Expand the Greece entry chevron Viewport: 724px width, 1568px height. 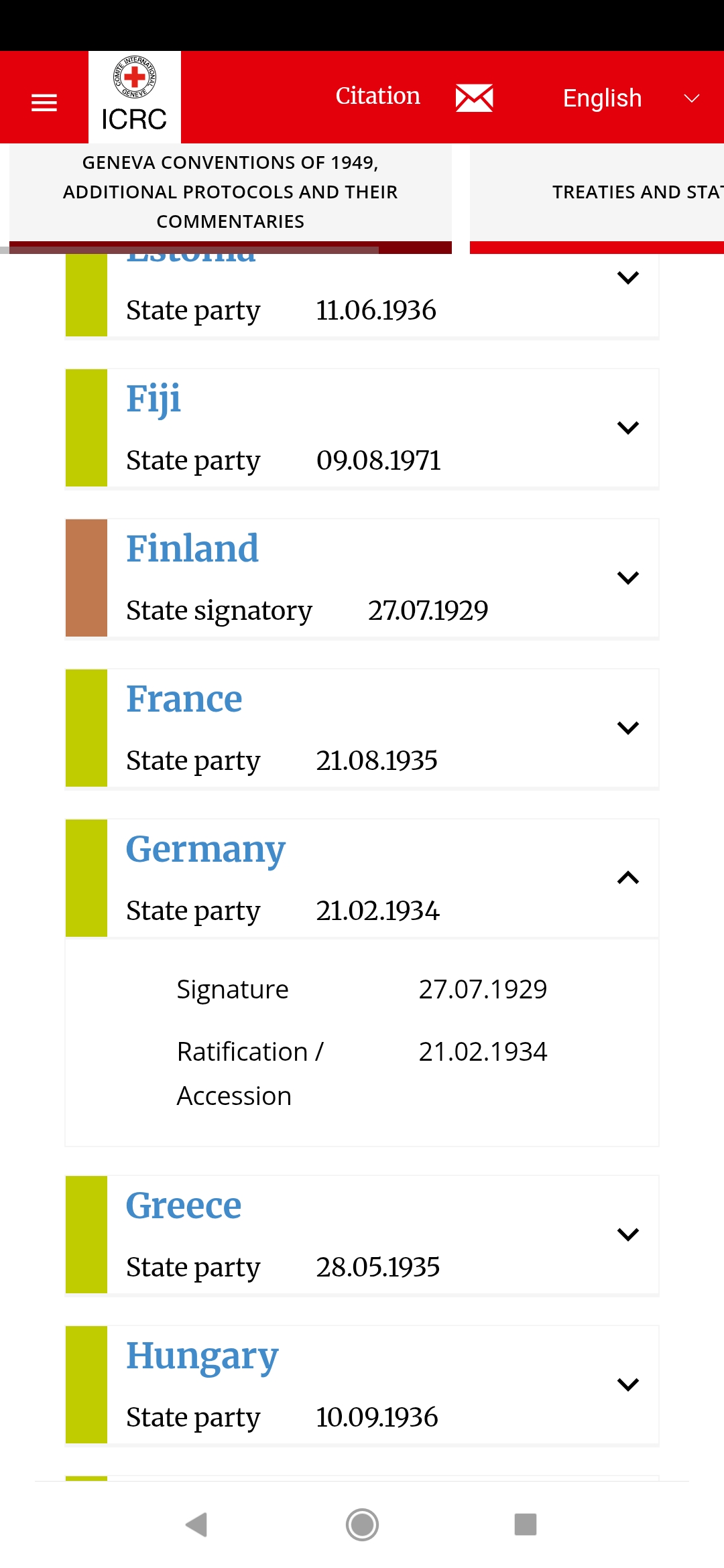[x=627, y=1234]
